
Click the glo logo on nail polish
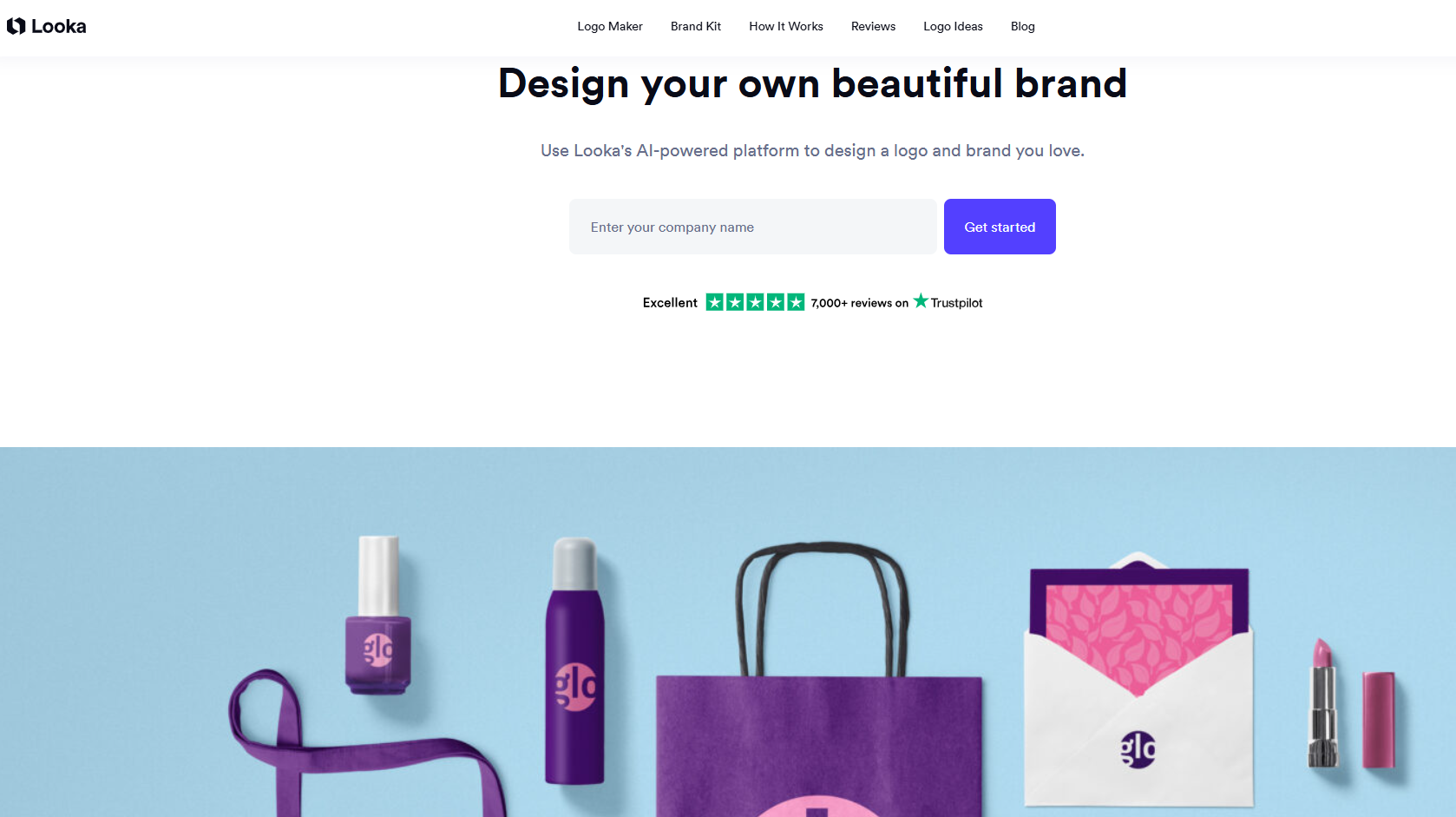(x=378, y=649)
